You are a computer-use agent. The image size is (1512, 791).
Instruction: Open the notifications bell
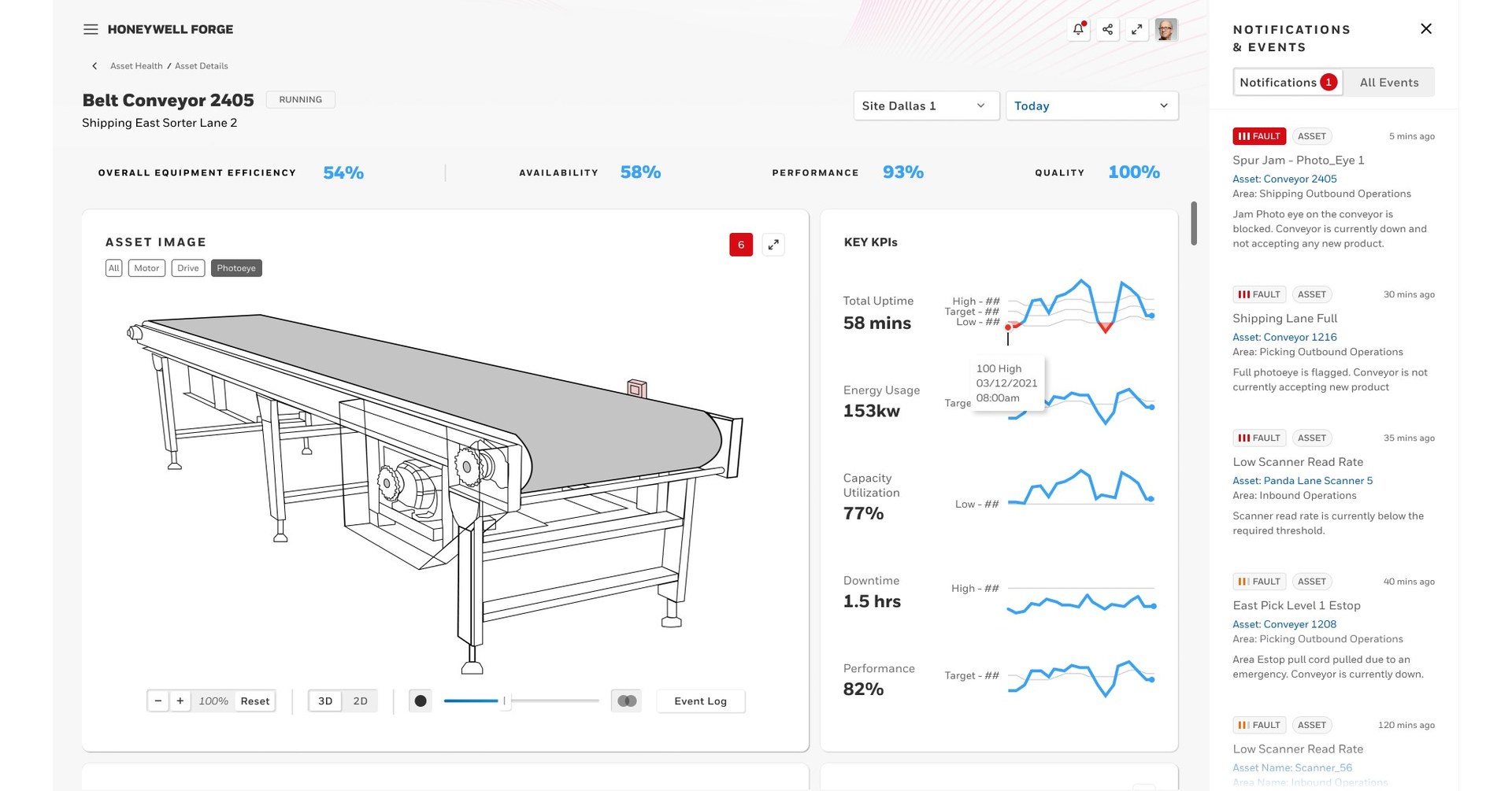point(1078,29)
